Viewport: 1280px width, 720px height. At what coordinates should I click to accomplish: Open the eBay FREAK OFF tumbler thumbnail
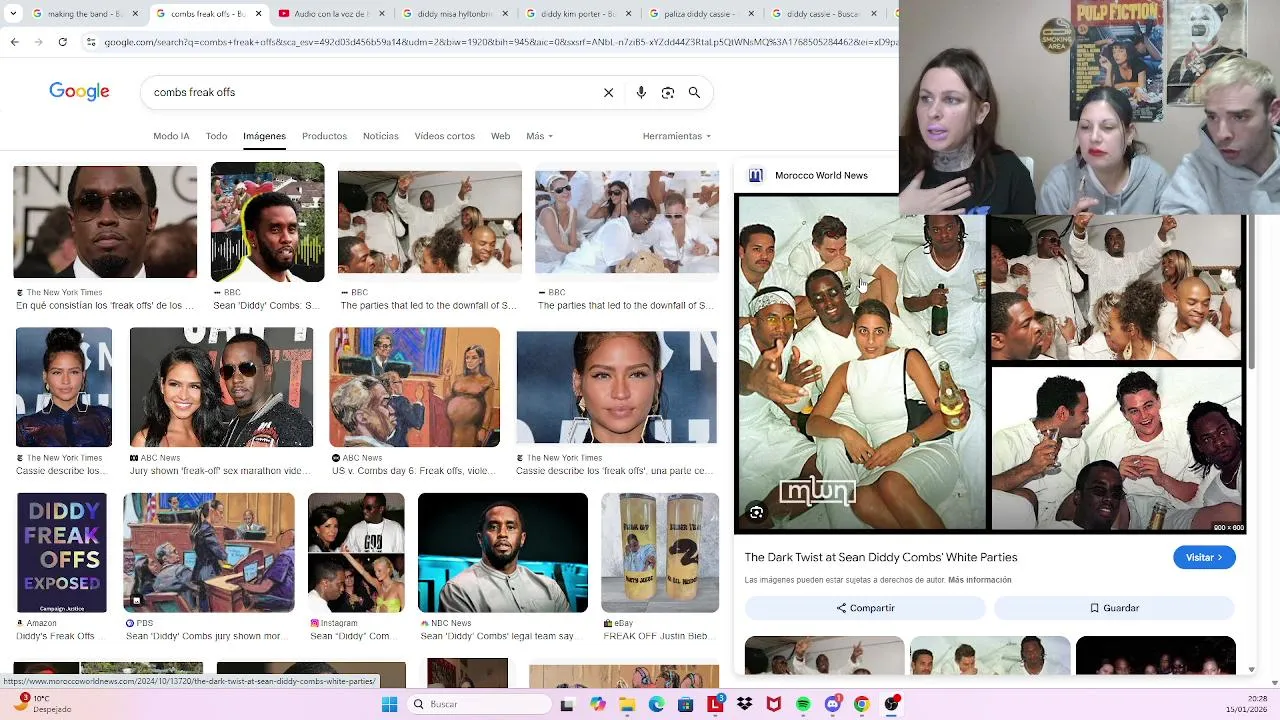[660, 553]
